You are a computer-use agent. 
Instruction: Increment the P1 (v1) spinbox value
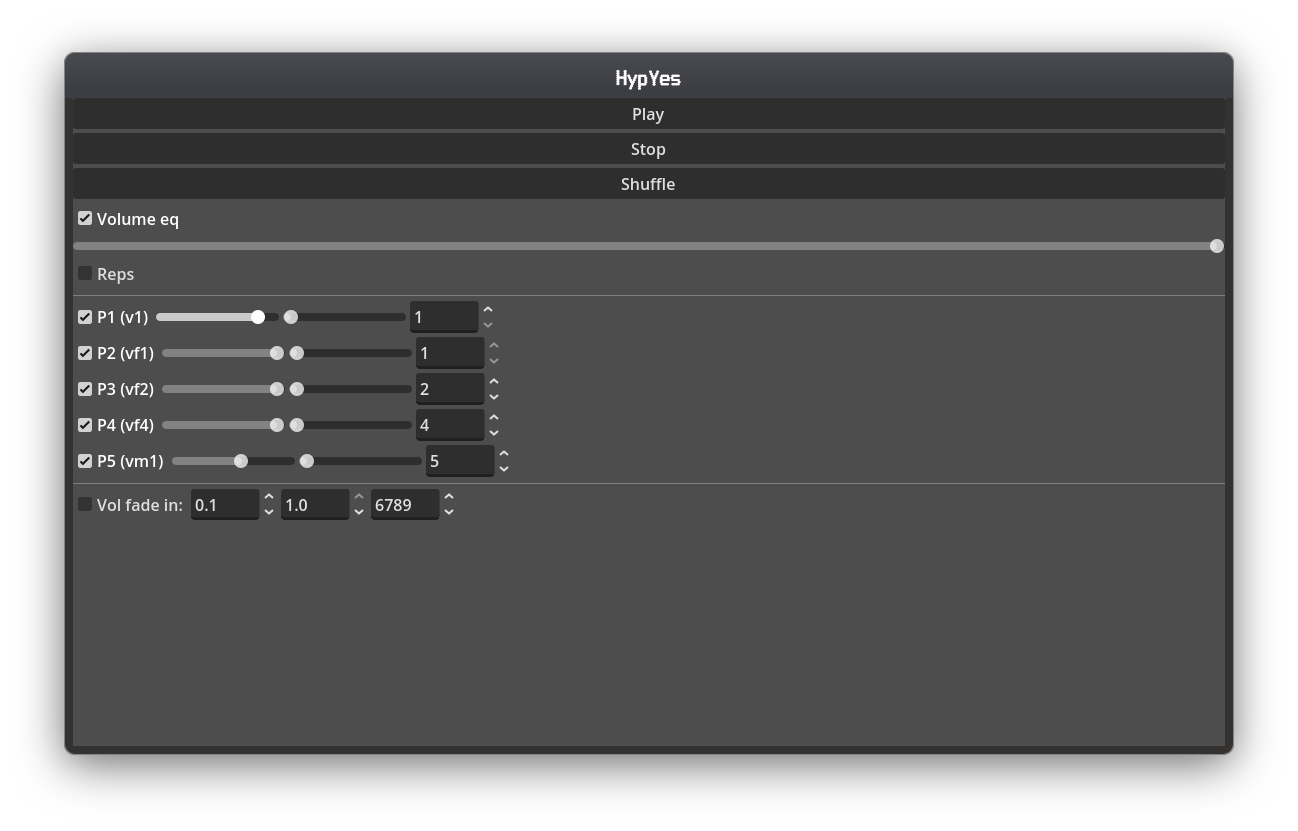pyautogui.click(x=488, y=310)
